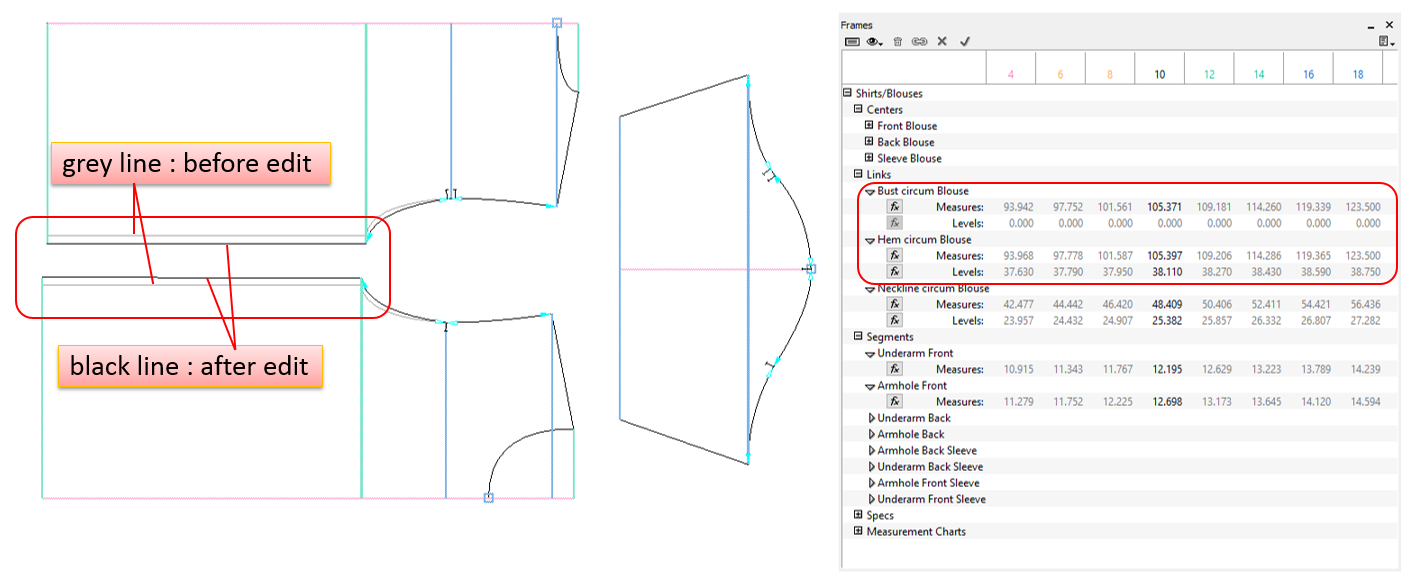Image resolution: width=1419 pixels, height=587 pixels.
Task: Select the size 16 column header
Action: [x=1308, y=75]
